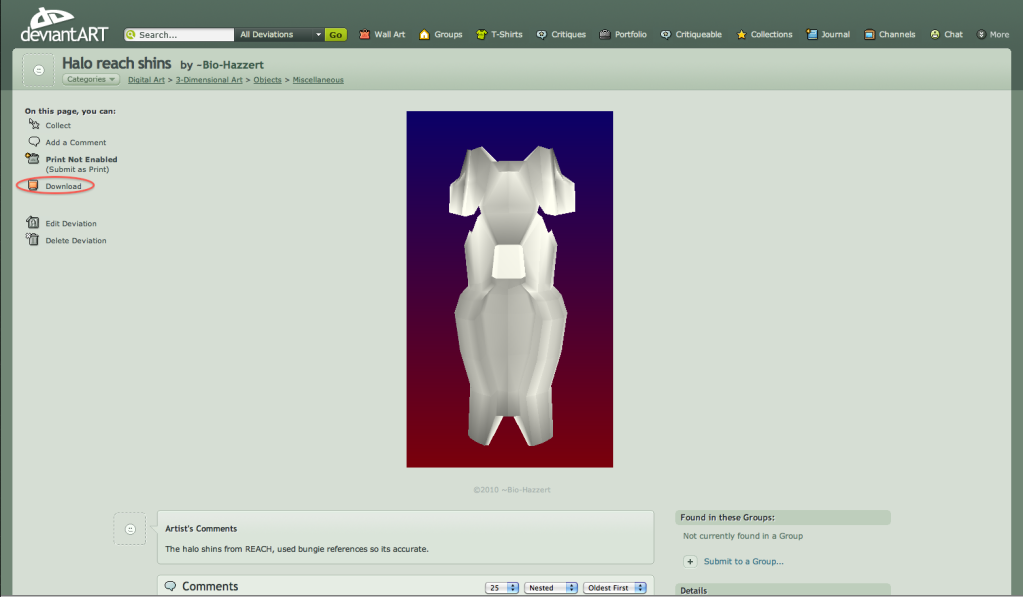The width and height of the screenshot is (1023, 597).
Task: Click the Digital Art breadcrumb link
Action: [146, 80]
